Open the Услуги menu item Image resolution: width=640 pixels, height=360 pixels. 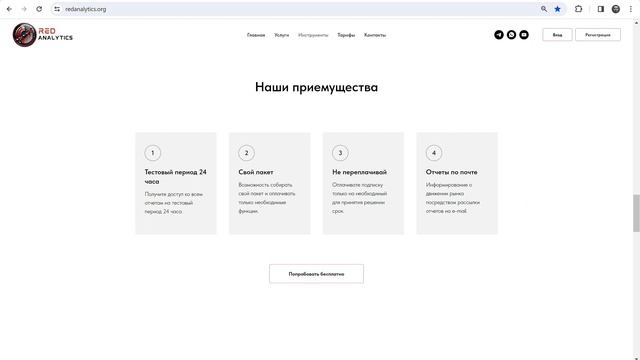[282, 35]
